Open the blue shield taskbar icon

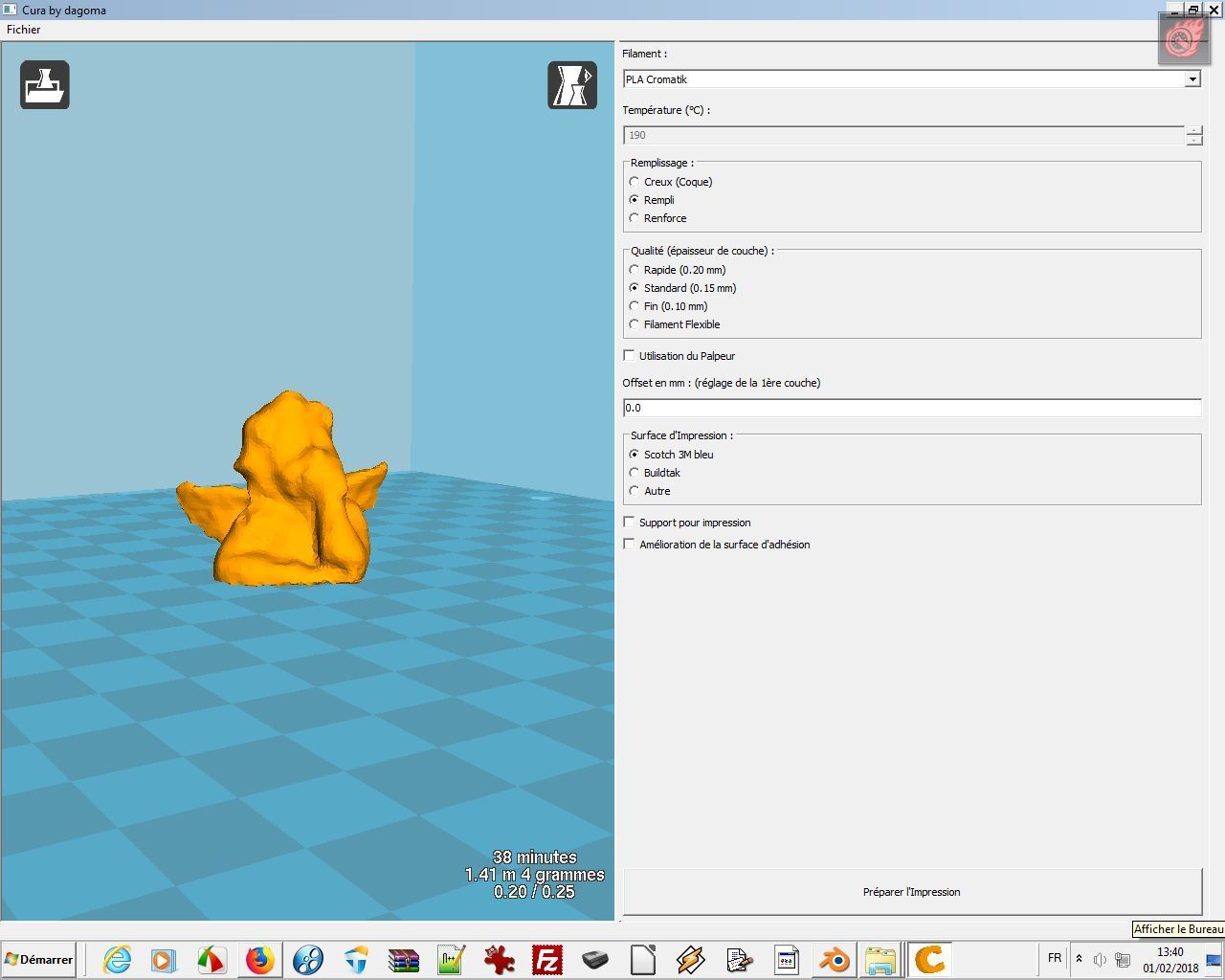356,960
